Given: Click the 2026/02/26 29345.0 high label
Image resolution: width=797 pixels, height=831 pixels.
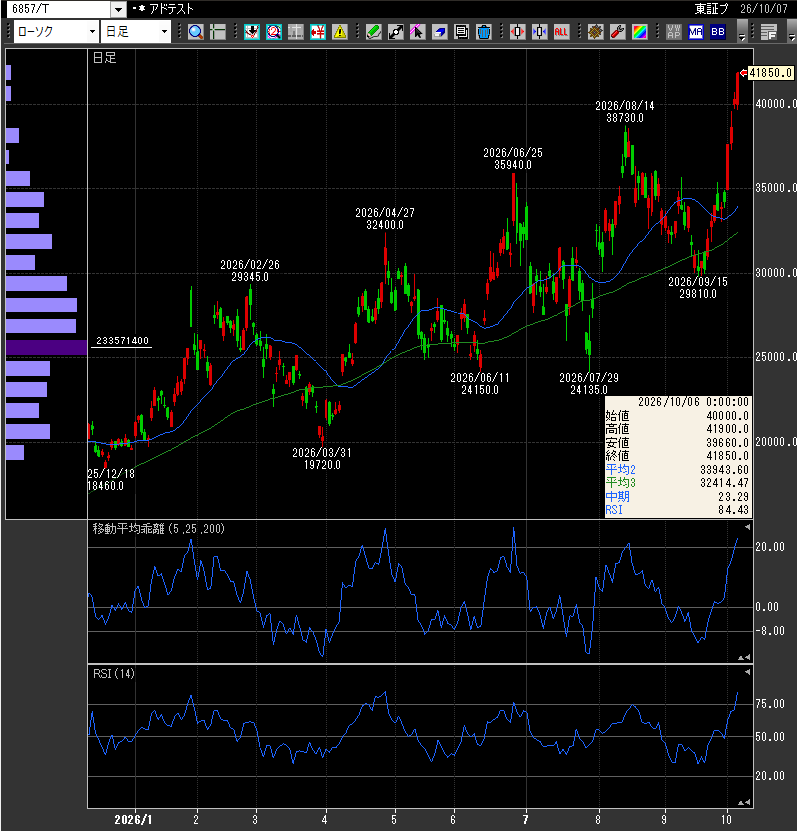Looking at the screenshot, I should click(x=250, y=270).
